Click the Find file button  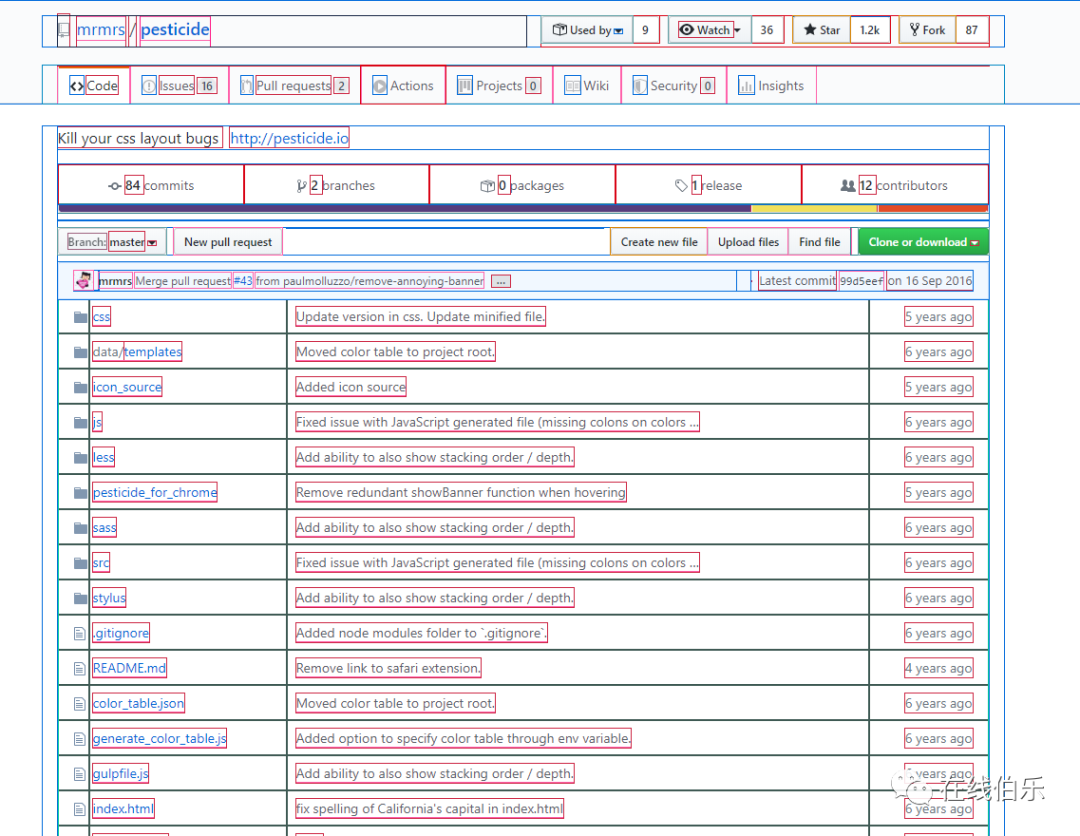pyautogui.click(x=820, y=242)
